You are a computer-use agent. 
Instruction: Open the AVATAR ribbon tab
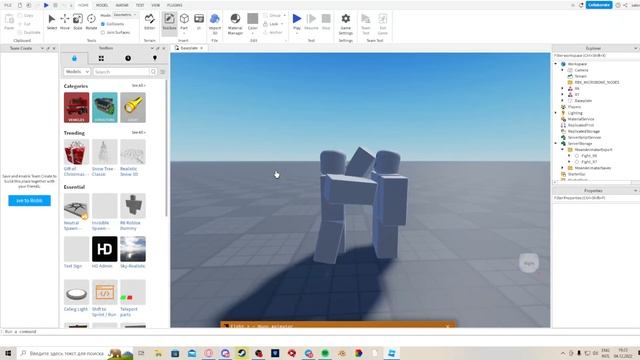122,5
